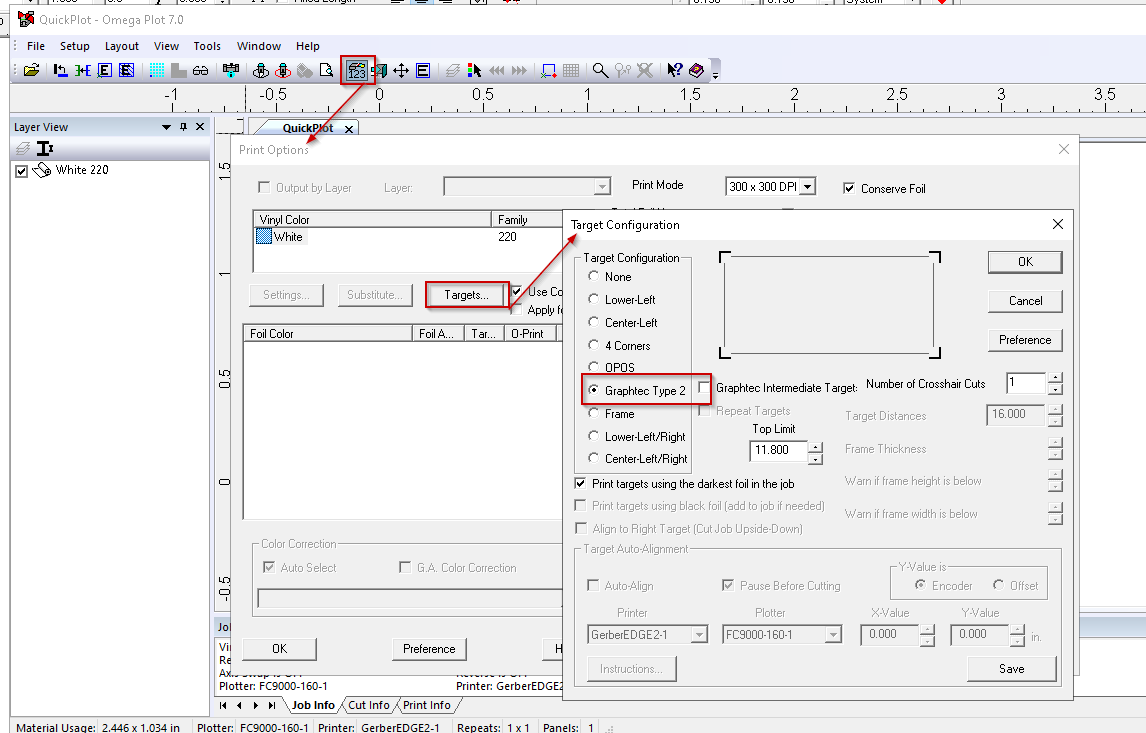The height and width of the screenshot is (733, 1146).
Task: Increase the Top Limit value with up arrow
Action: (x=816, y=446)
